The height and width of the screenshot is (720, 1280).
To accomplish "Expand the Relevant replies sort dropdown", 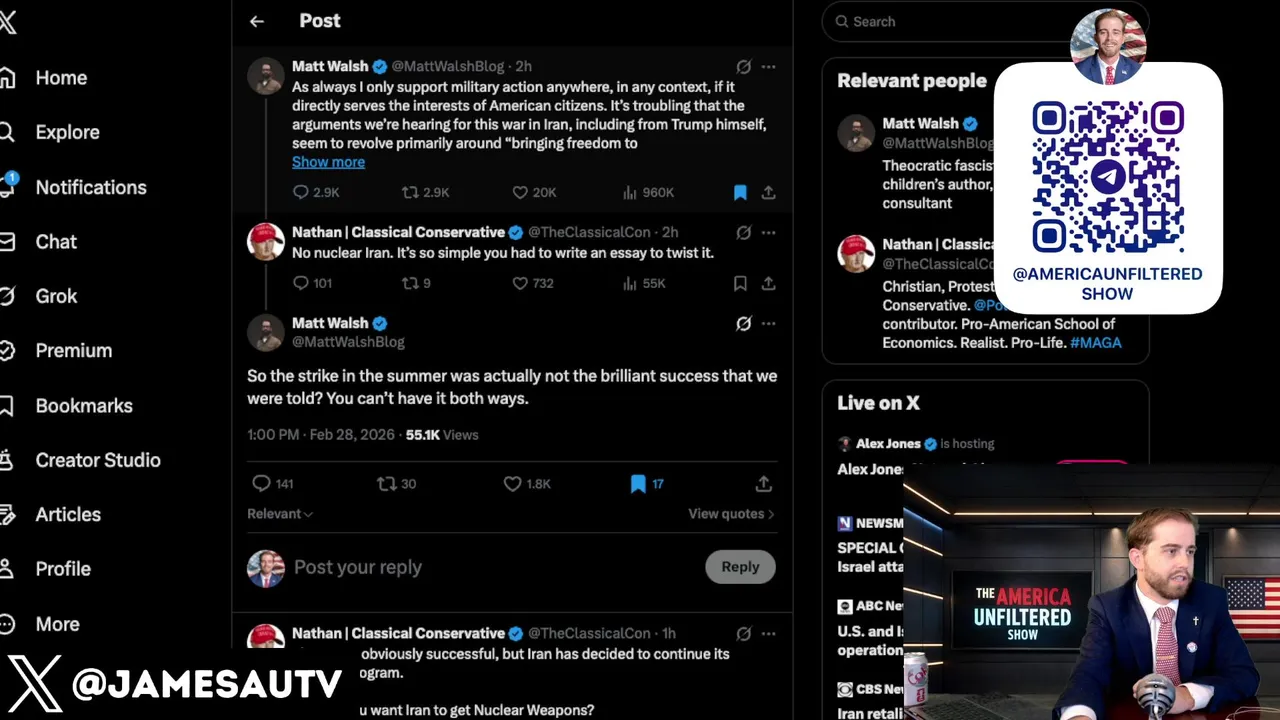I will pyautogui.click(x=280, y=513).
